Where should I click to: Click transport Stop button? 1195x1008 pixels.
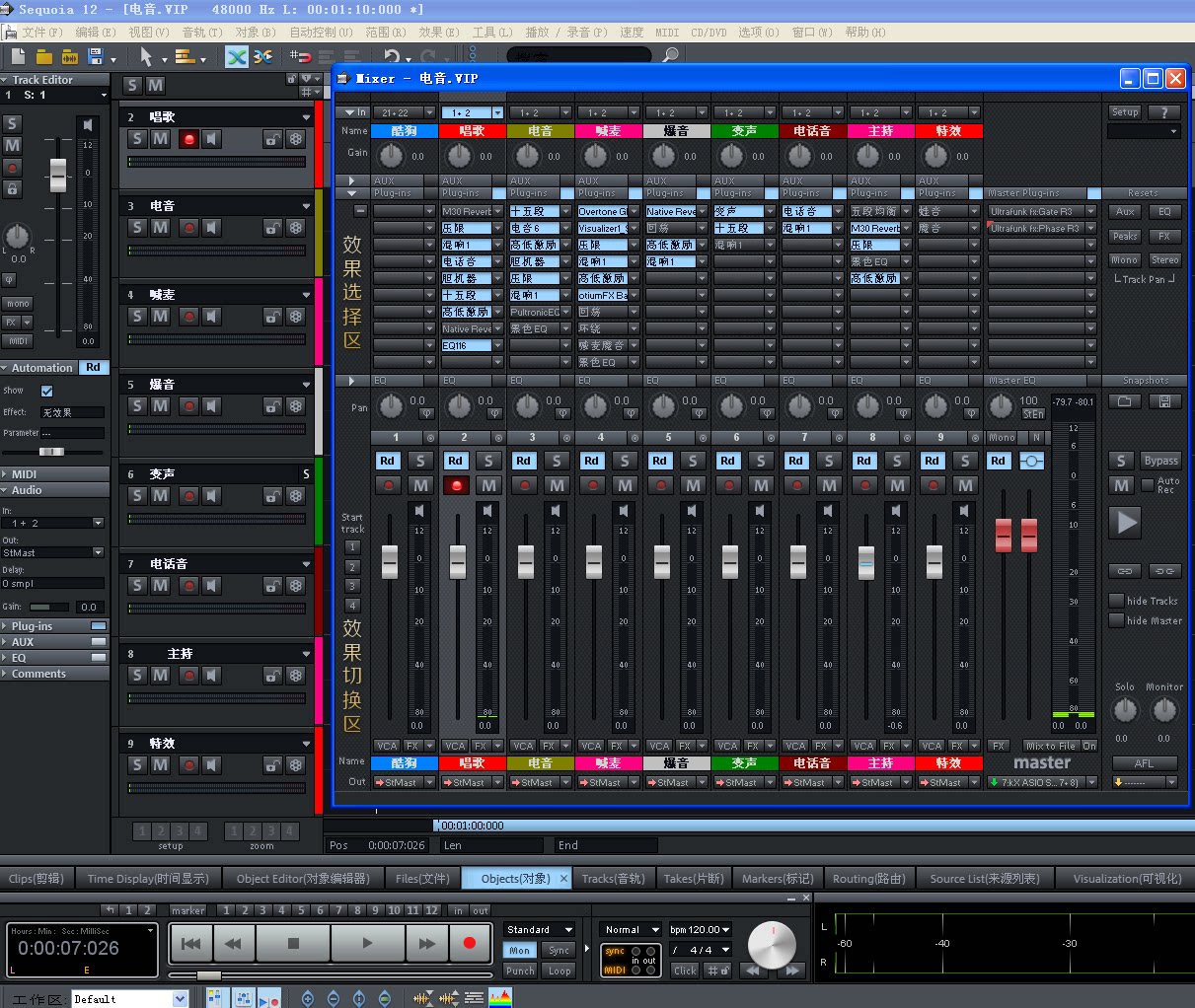pos(293,943)
